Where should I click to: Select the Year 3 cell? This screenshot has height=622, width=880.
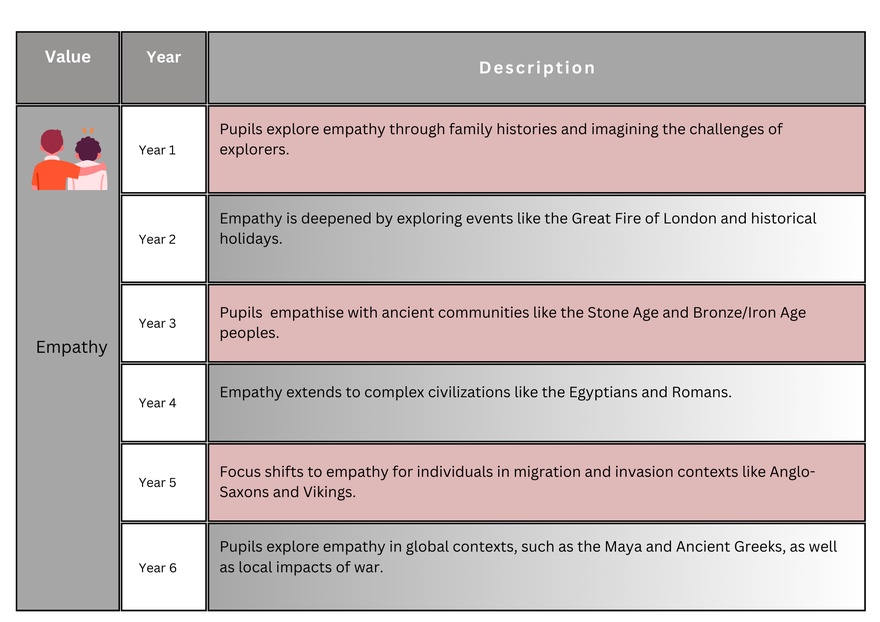(157, 323)
